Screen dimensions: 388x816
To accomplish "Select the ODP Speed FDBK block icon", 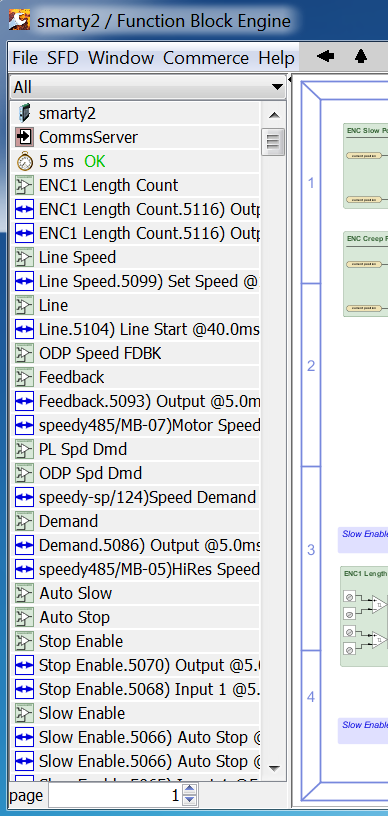I will pos(24,353).
